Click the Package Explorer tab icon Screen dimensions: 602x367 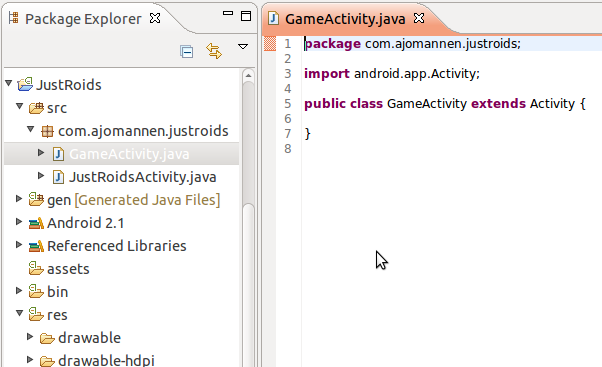click(x=14, y=18)
